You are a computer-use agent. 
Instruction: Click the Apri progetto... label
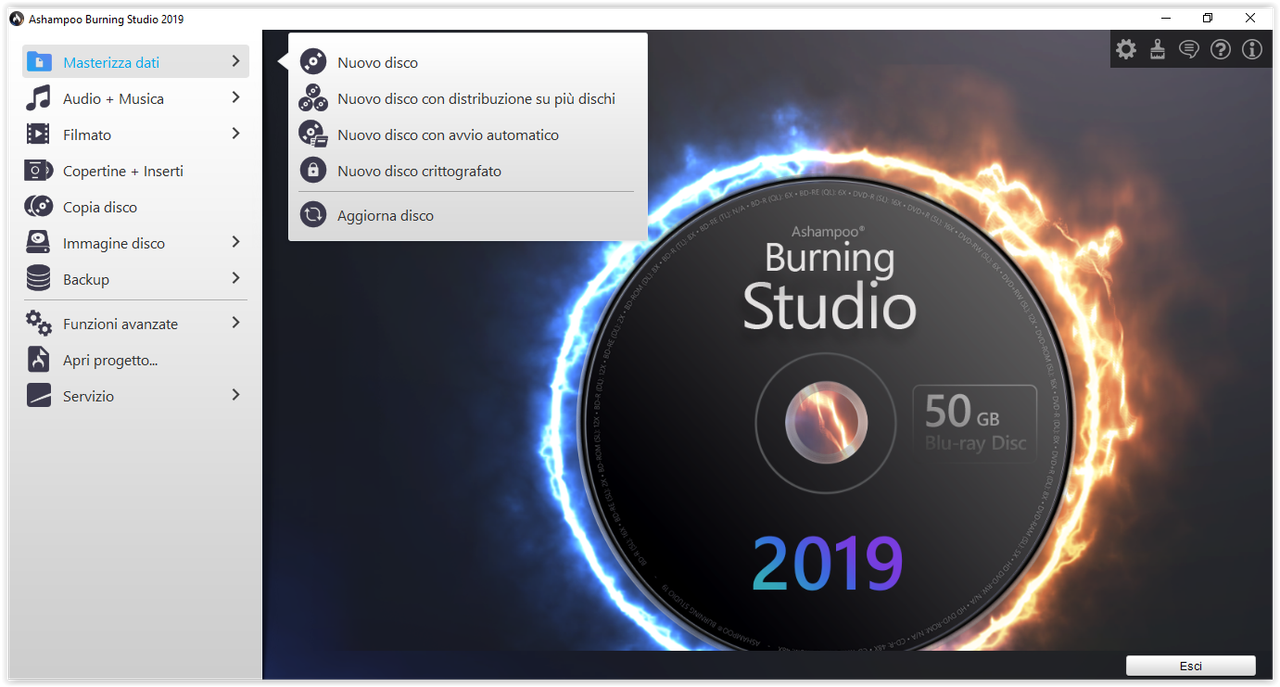(110, 360)
